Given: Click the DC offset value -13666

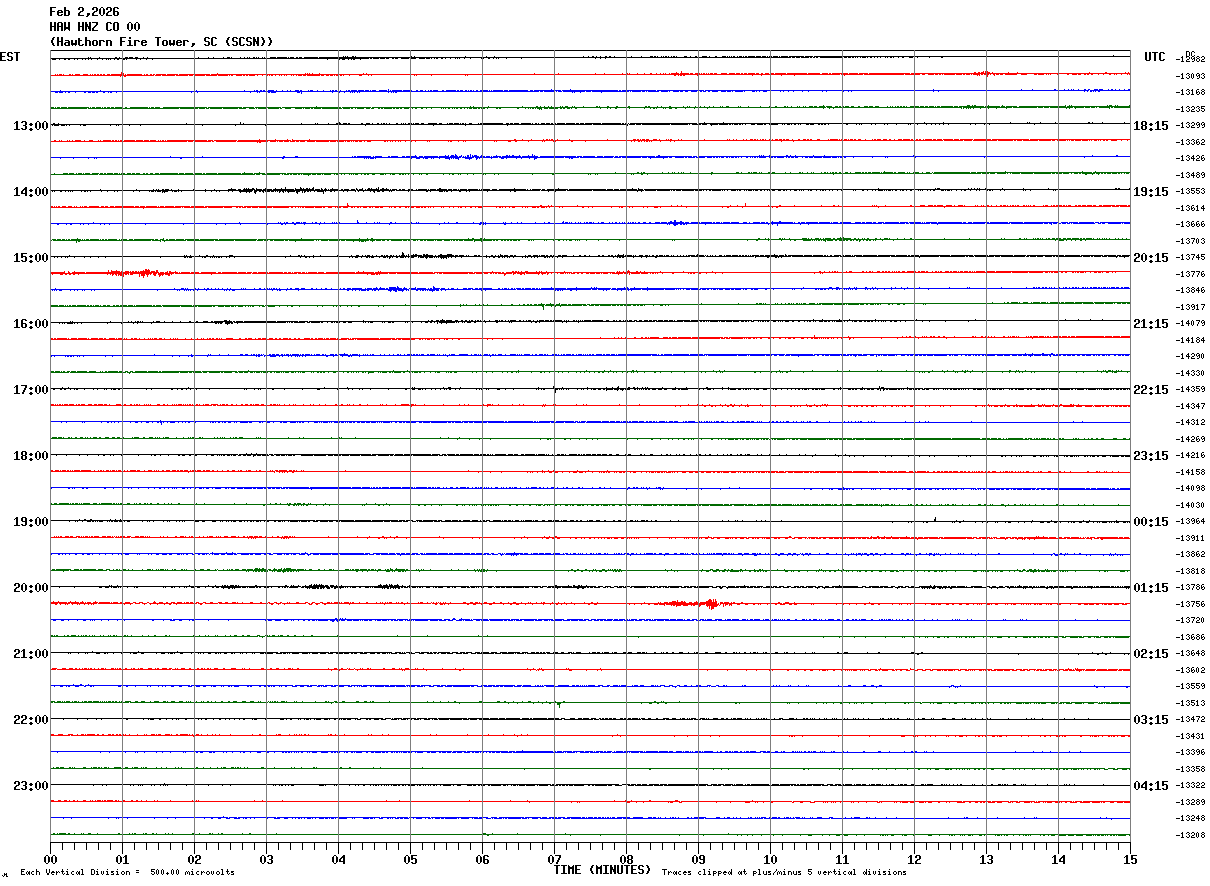Looking at the screenshot, I should 1191,224.
